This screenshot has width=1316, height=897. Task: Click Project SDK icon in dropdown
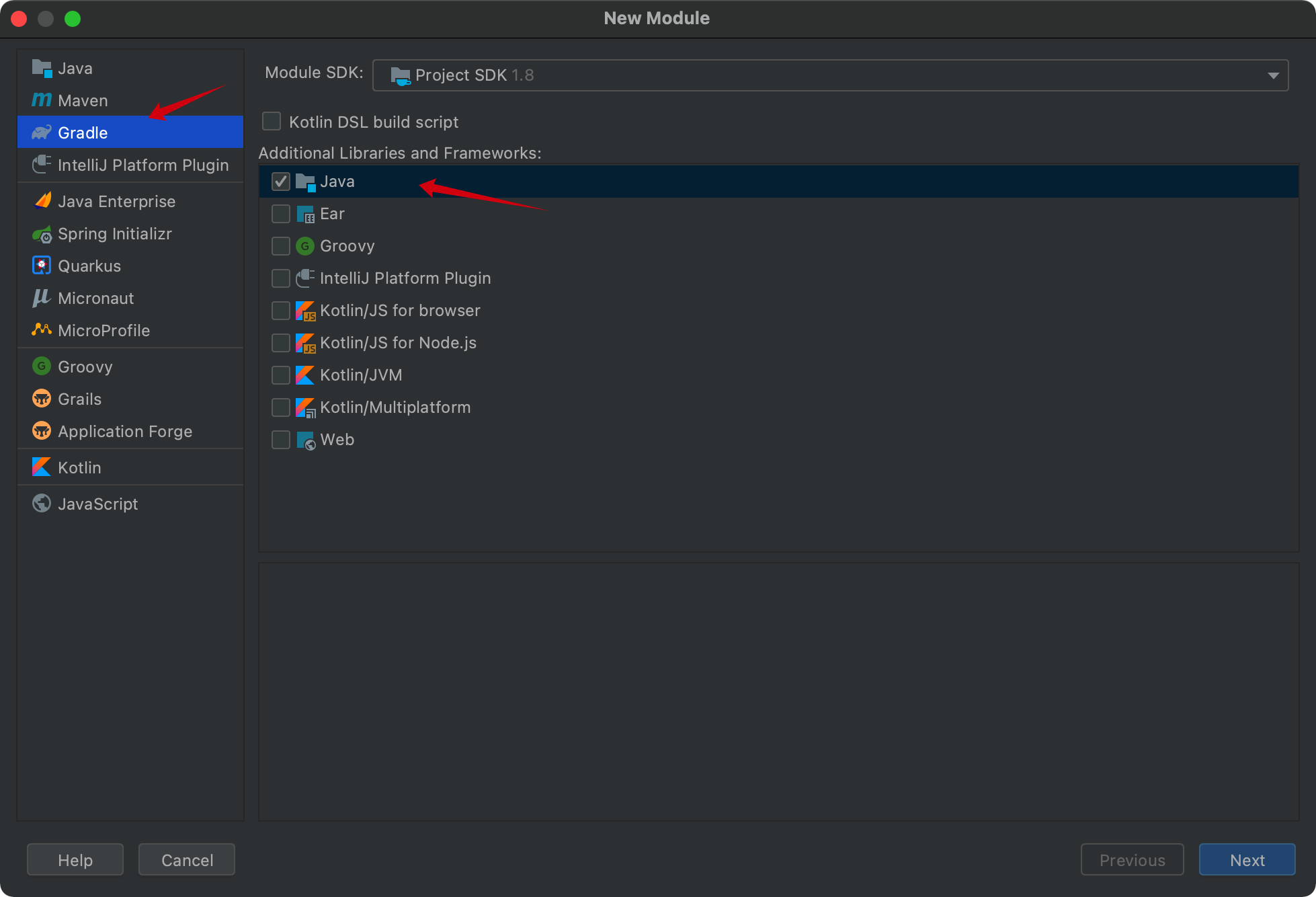(401, 75)
